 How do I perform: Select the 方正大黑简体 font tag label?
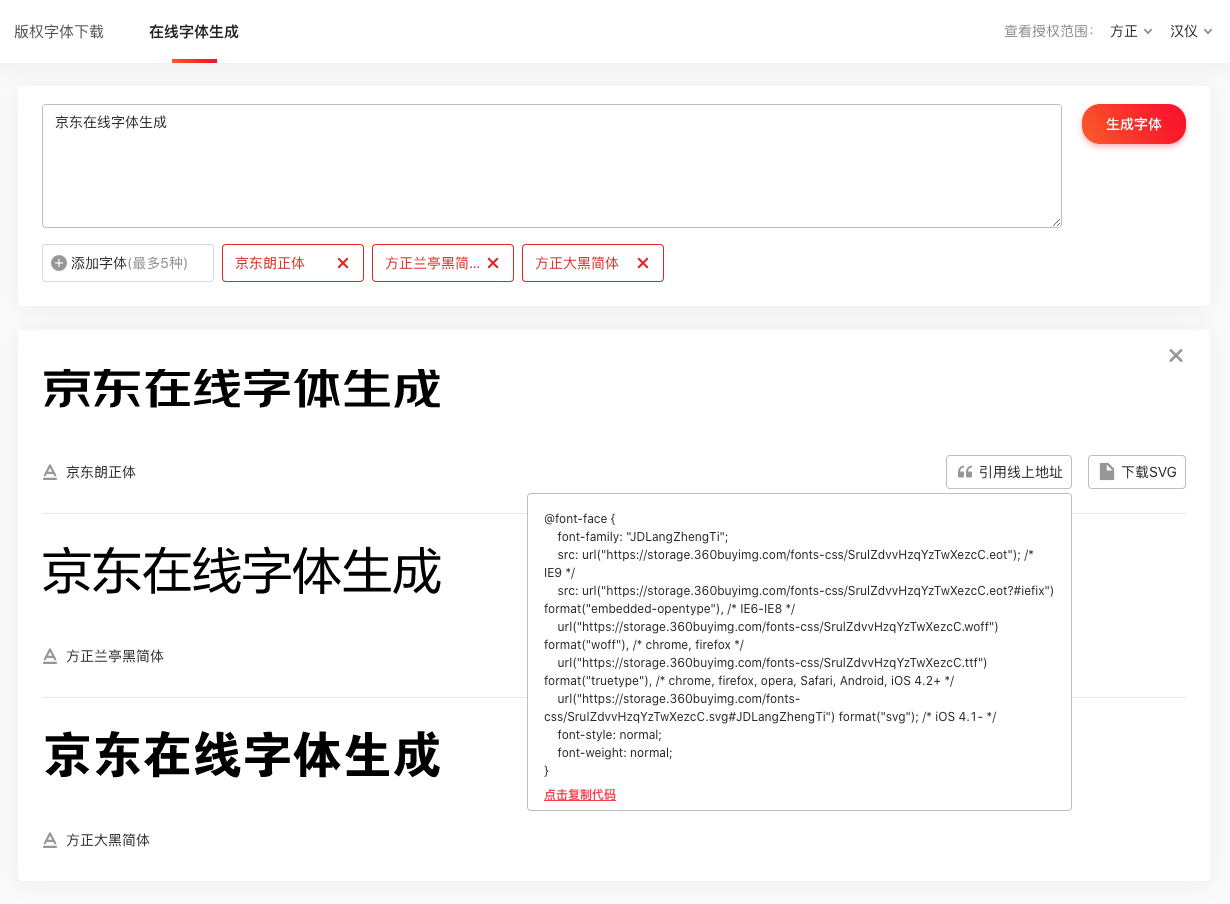tap(577, 263)
